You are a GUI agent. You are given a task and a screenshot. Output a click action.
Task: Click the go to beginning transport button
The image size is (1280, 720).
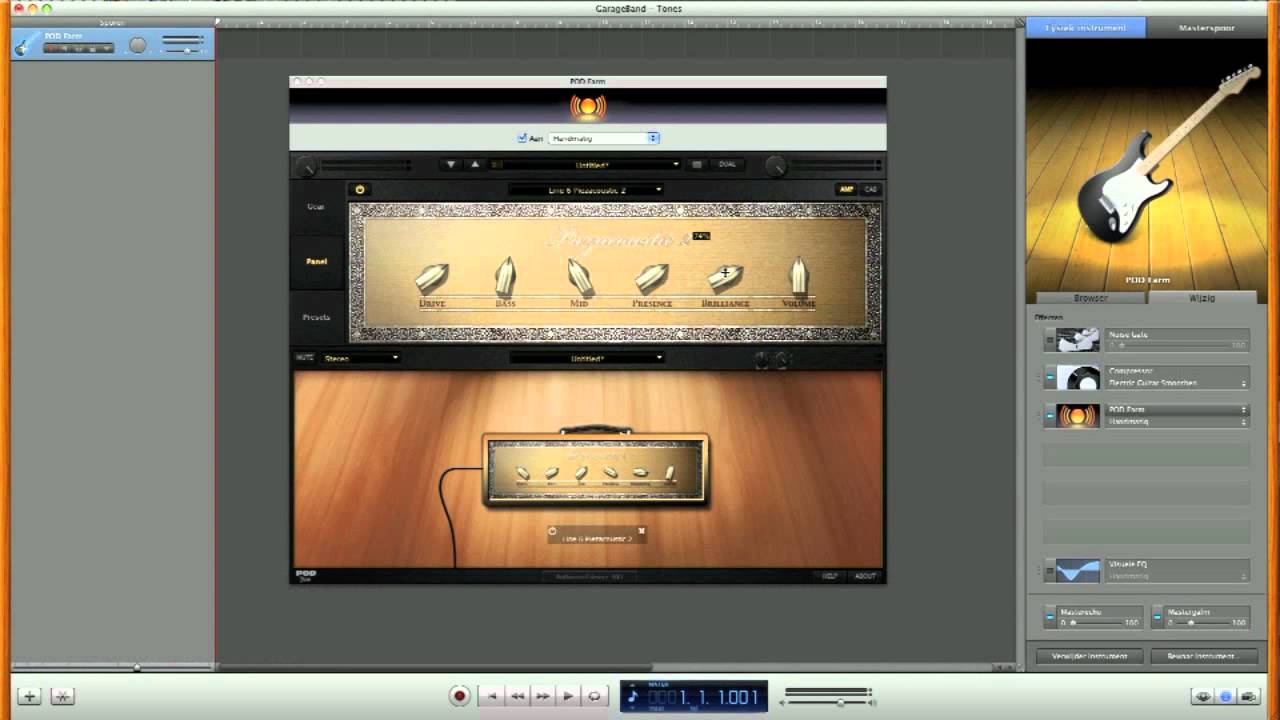[x=491, y=696]
